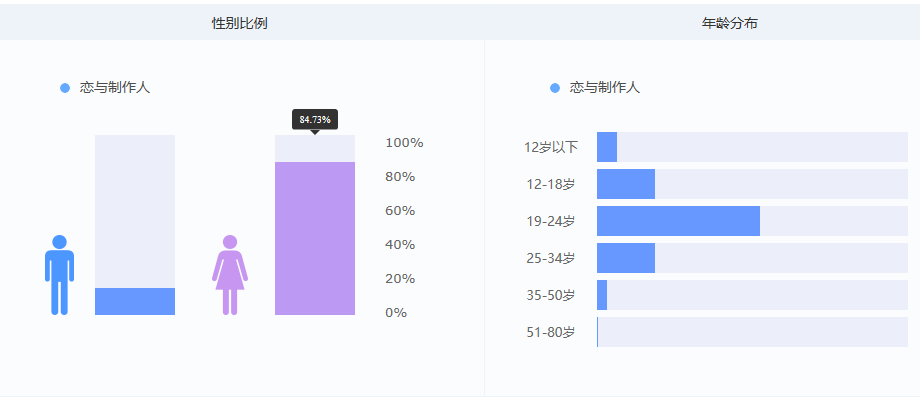Click the 84.73% tooltip label
The image size is (920, 397).
tap(315, 120)
